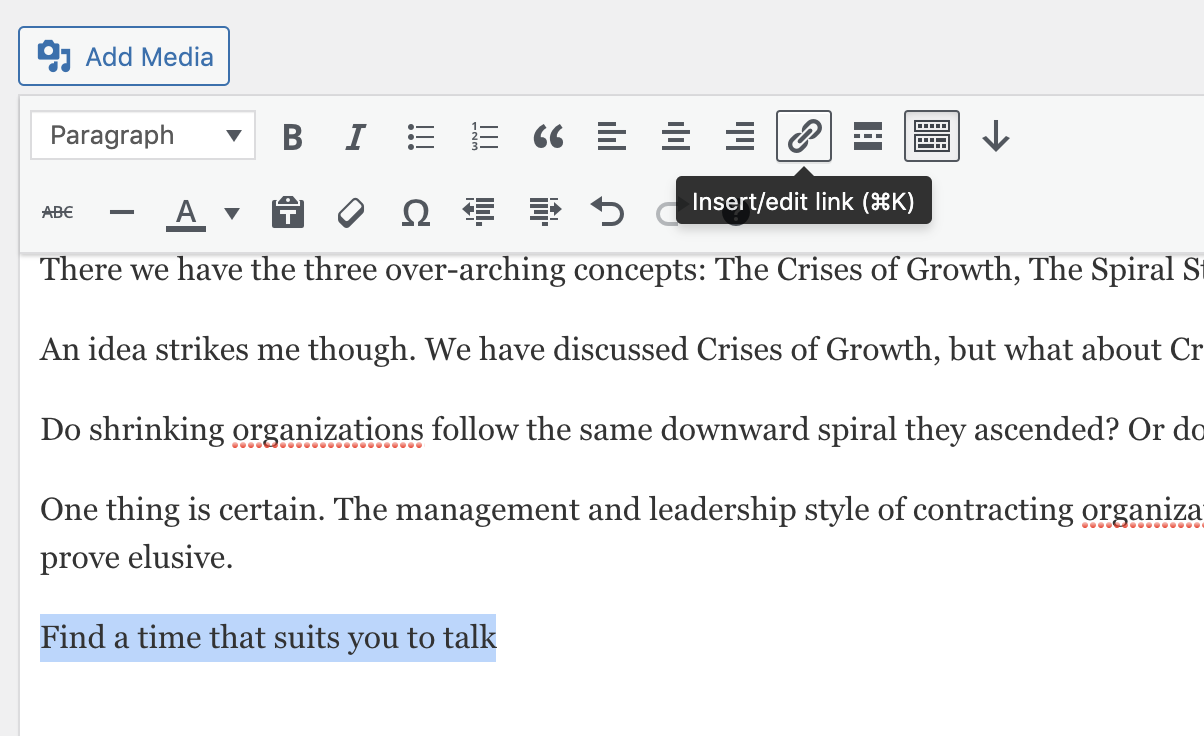The height and width of the screenshot is (736, 1204).
Task: Align text right
Action: coord(740,136)
